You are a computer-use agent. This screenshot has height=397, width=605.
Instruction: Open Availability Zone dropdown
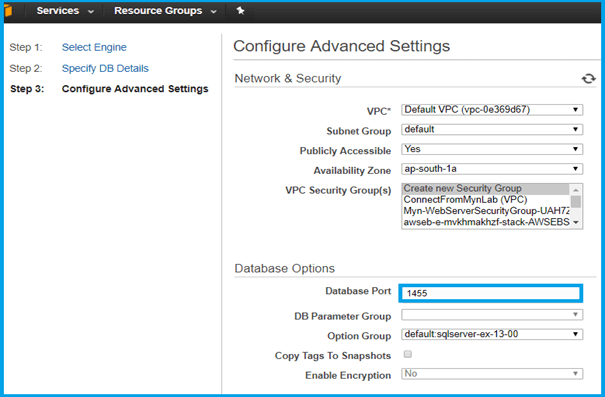pyautogui.click(x=492, y=169)
